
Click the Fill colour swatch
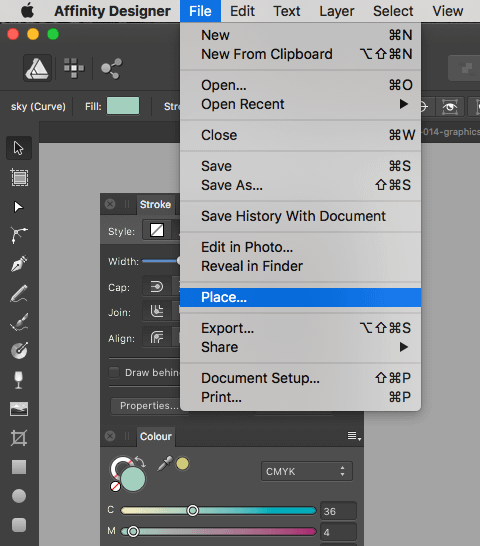point(123,106)
